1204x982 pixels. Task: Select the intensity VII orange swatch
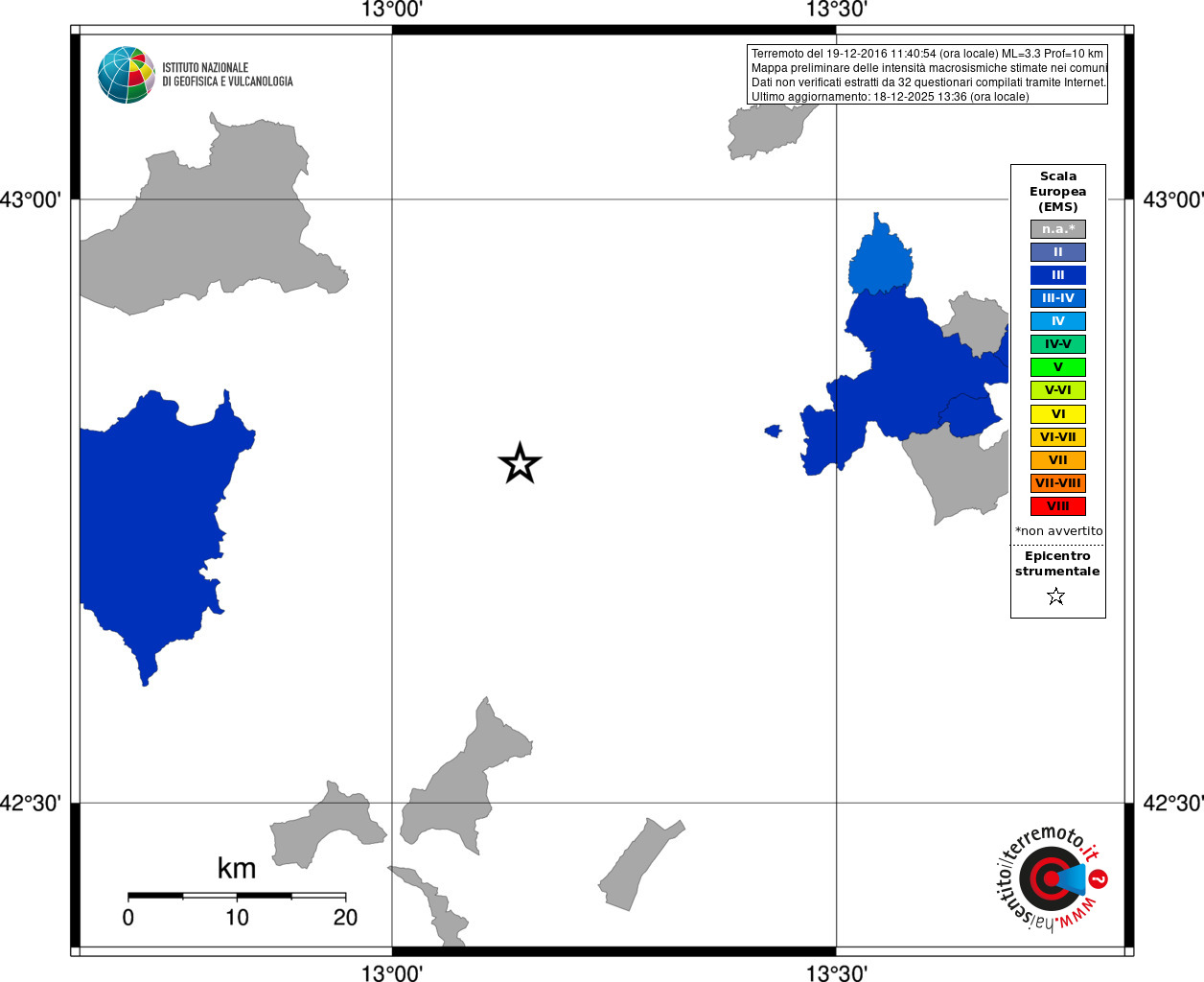(1058, 460)
